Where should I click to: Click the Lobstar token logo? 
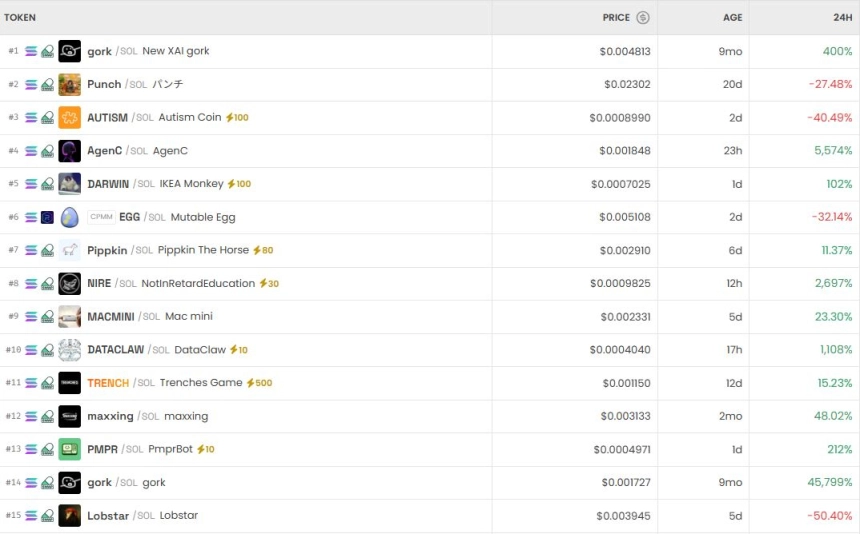click(x=69, y=516)
